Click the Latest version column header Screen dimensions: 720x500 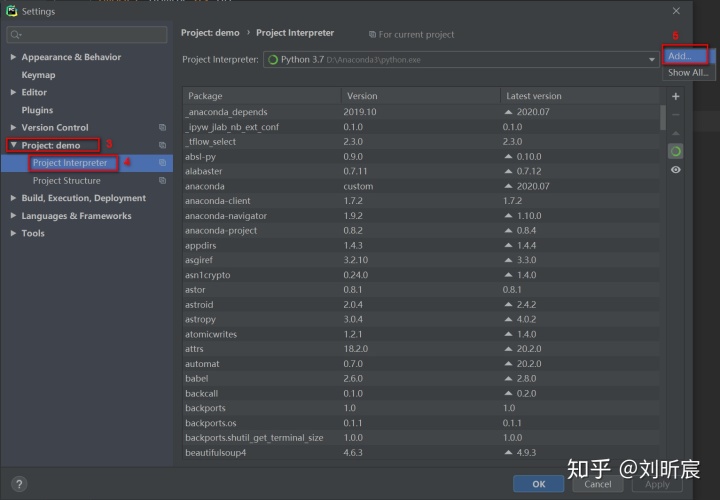[579, 96]
